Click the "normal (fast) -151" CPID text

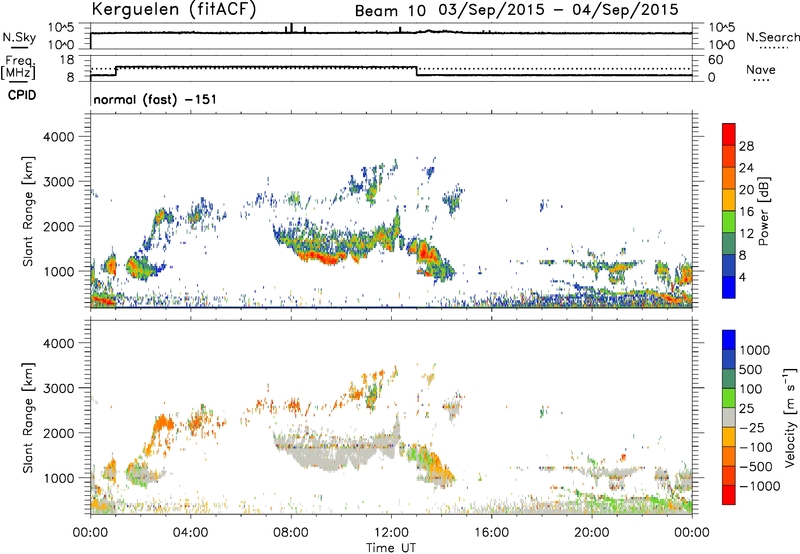tap(155, 99)
